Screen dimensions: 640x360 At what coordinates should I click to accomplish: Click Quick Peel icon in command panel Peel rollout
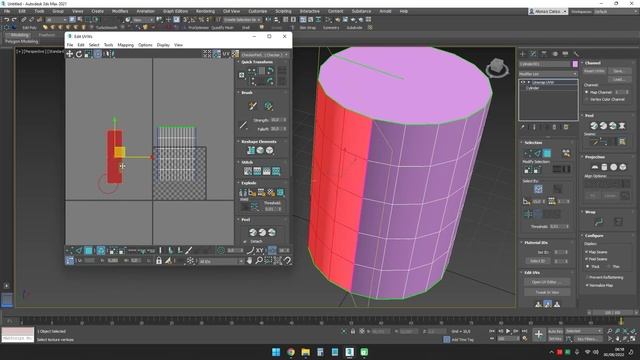pyautogui.click(x=594, y=126)
